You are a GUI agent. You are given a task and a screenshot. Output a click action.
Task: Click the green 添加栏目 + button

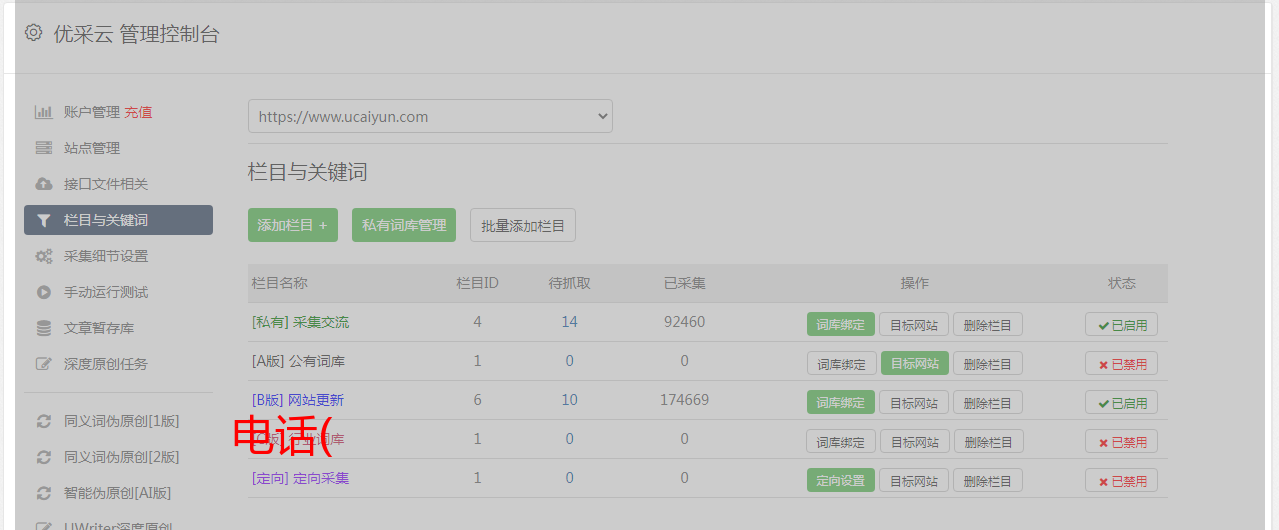click(292, 225)
